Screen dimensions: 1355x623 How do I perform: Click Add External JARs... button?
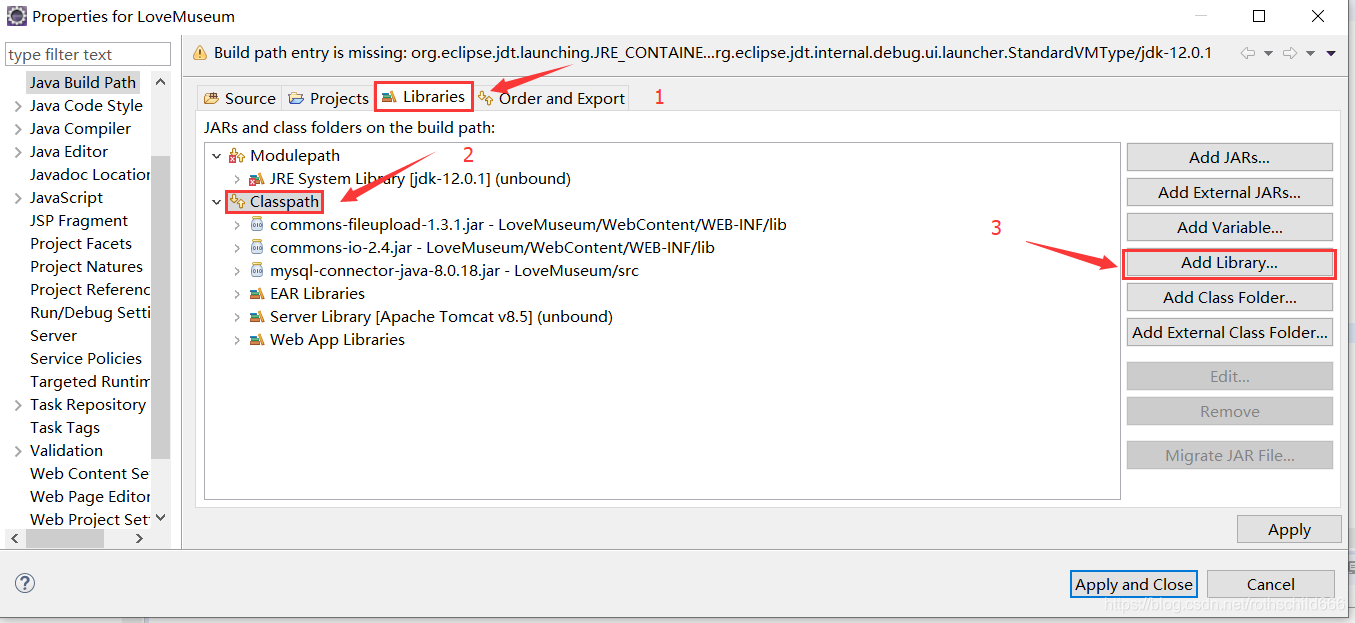(1229, 192)
